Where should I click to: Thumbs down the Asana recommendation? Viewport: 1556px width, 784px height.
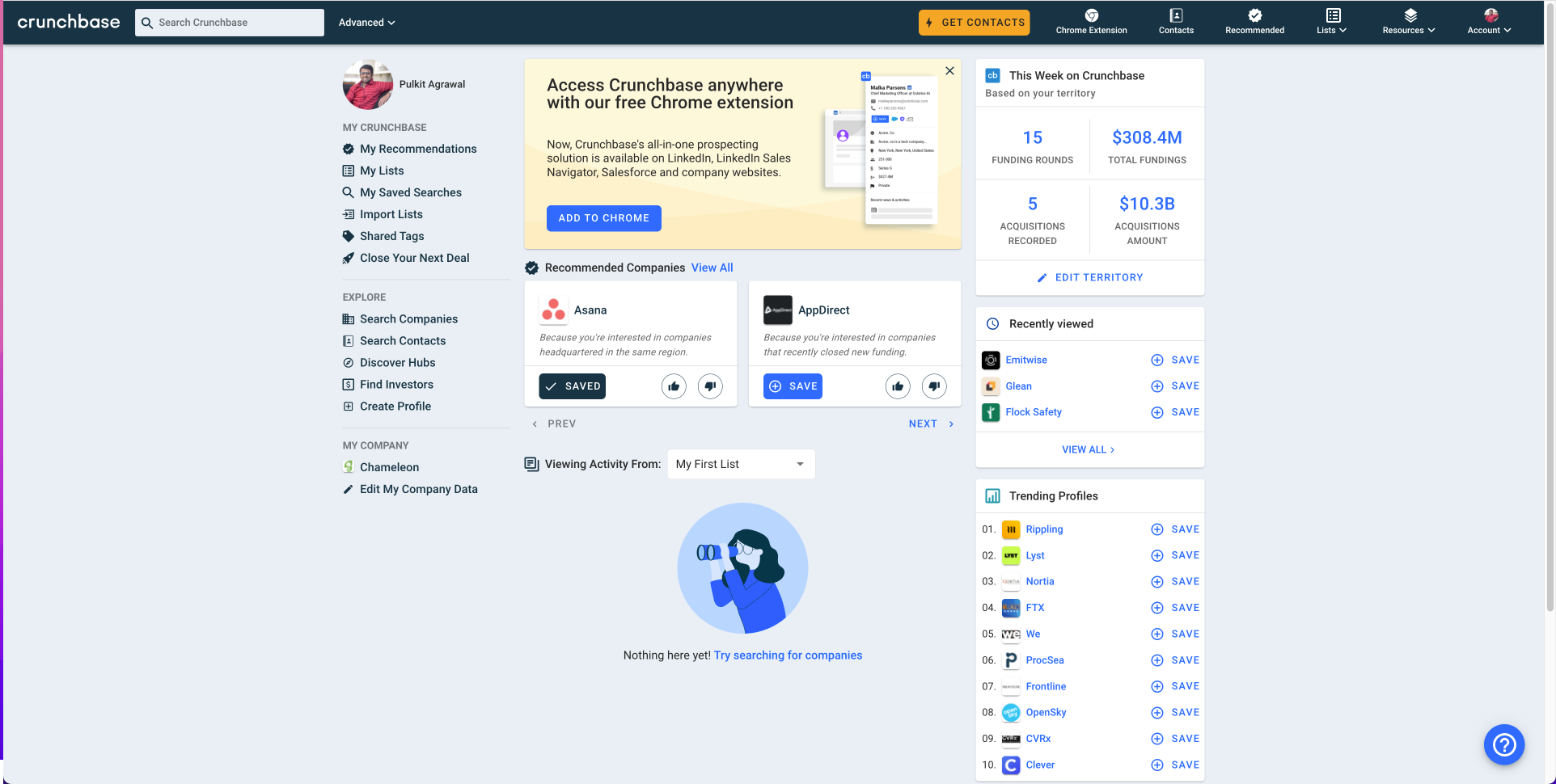(710, 386)
